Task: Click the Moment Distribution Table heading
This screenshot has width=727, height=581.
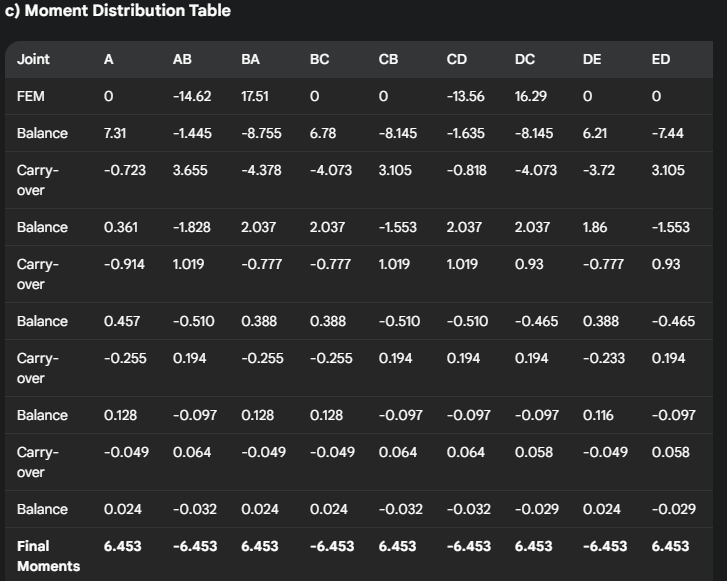Action: click(x=118, y=11)
